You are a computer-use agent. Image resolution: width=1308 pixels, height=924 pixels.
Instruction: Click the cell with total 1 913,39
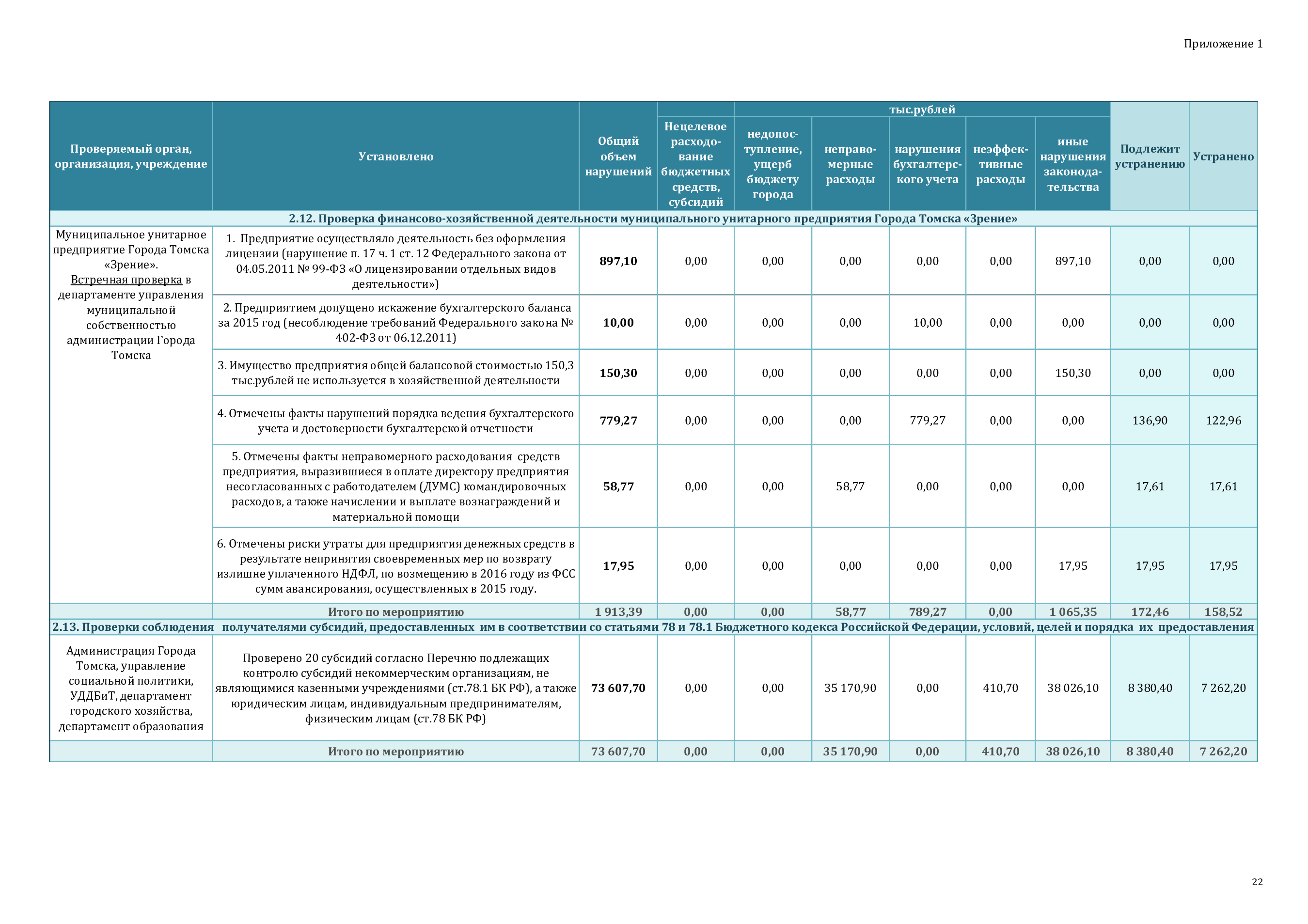618,612
